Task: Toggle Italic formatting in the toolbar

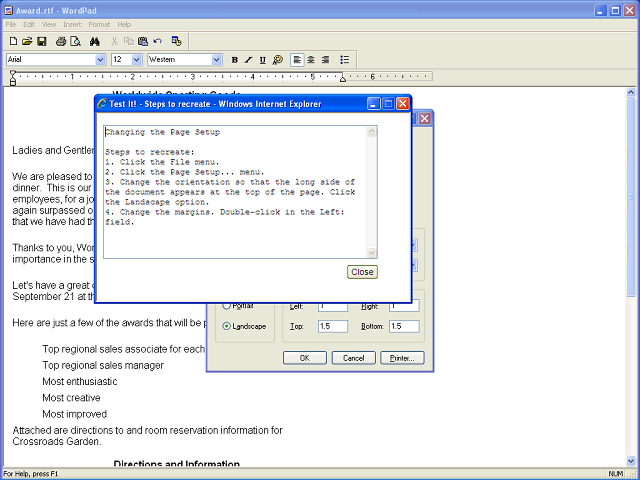Action: coord(249,60)
